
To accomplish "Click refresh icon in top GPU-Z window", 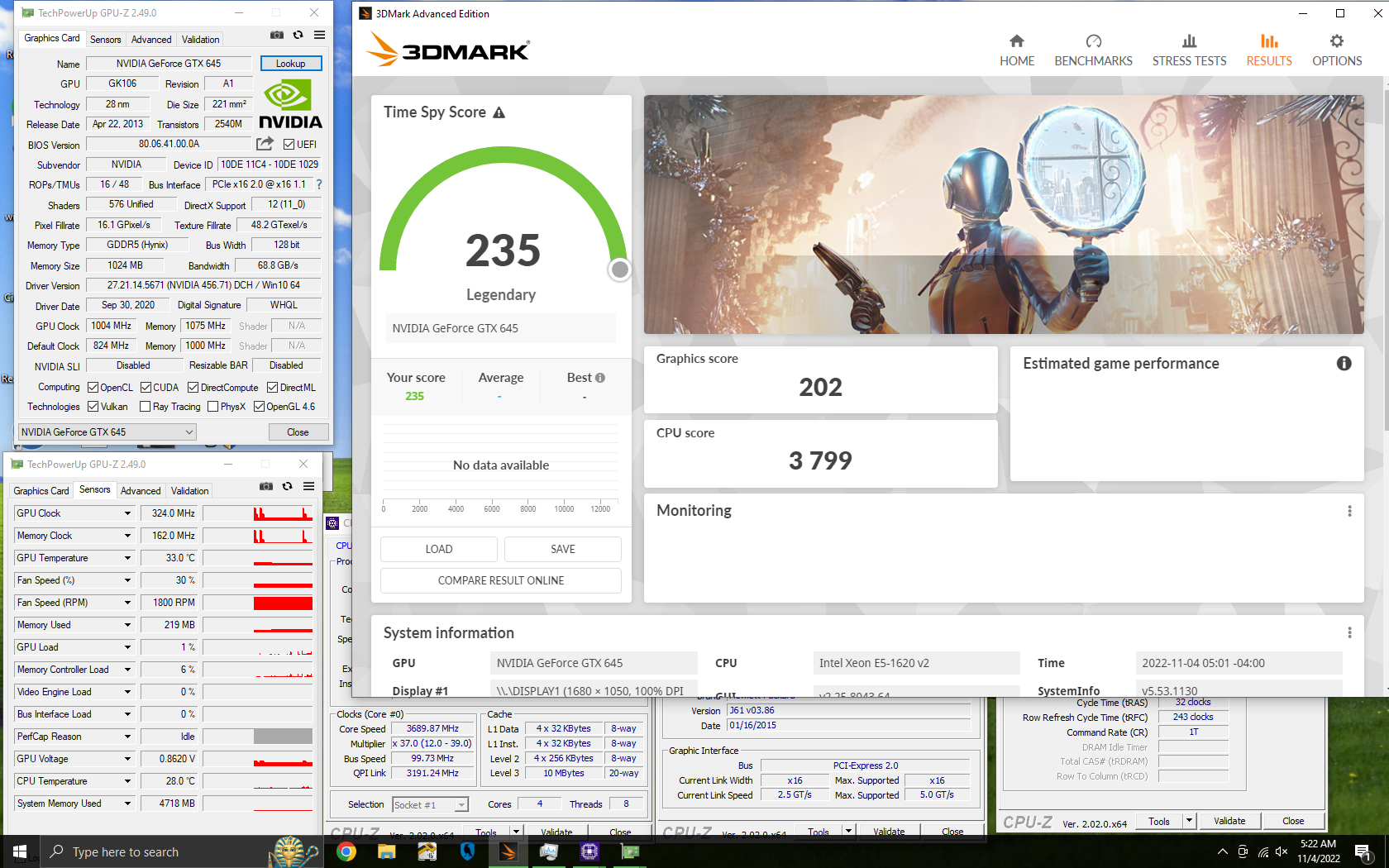I will coord(298,35).
